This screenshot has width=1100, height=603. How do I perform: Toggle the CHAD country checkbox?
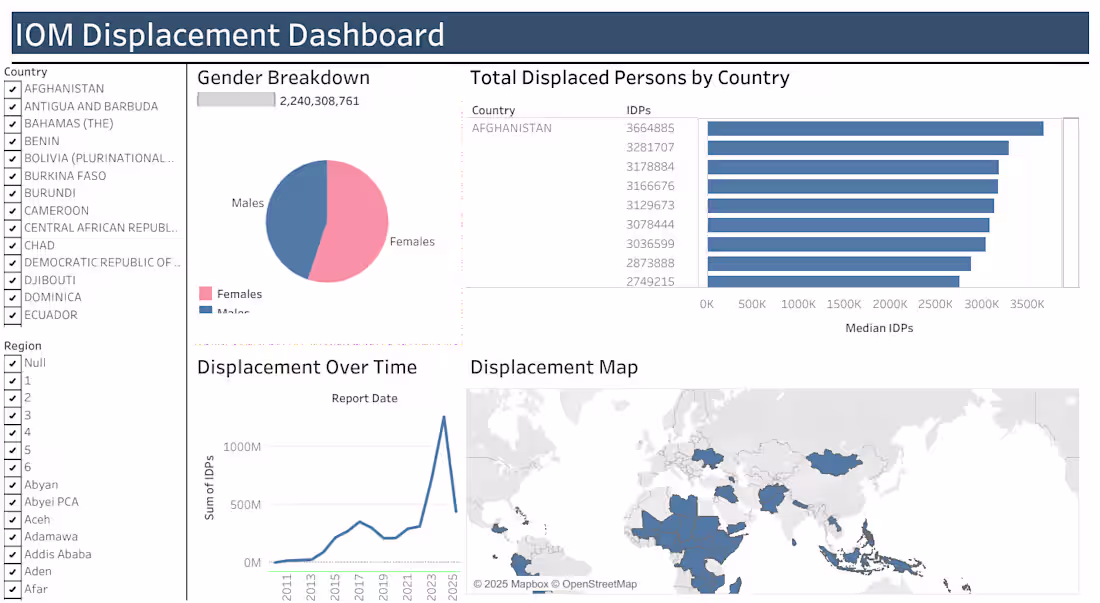(x=11, y=245)
